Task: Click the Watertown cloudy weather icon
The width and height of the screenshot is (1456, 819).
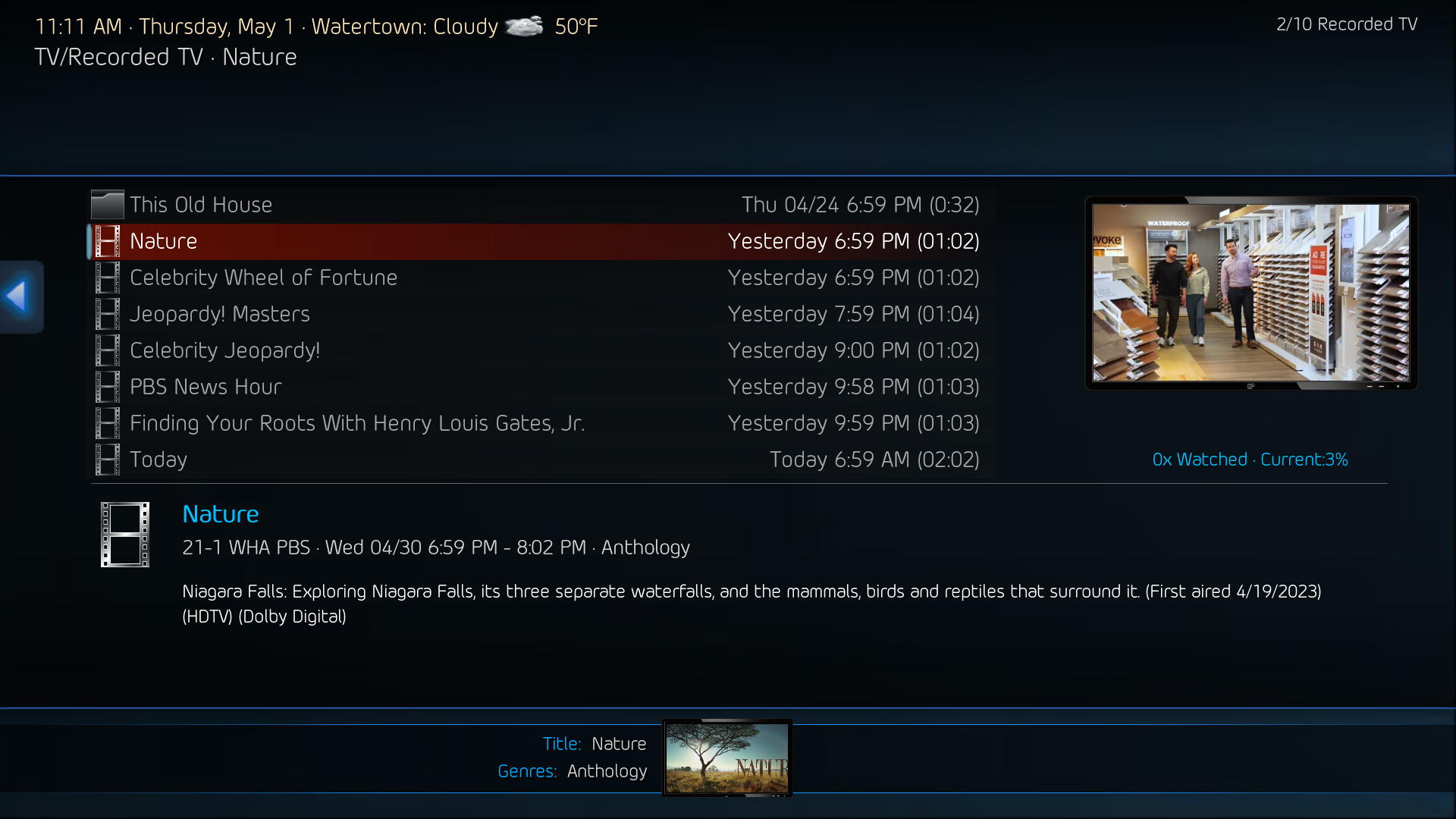Action: pyautogui.click(x=525, y=27)
